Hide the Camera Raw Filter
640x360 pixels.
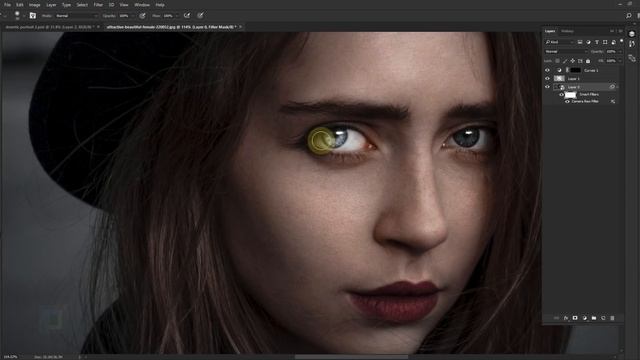click(x=567, y=102)
